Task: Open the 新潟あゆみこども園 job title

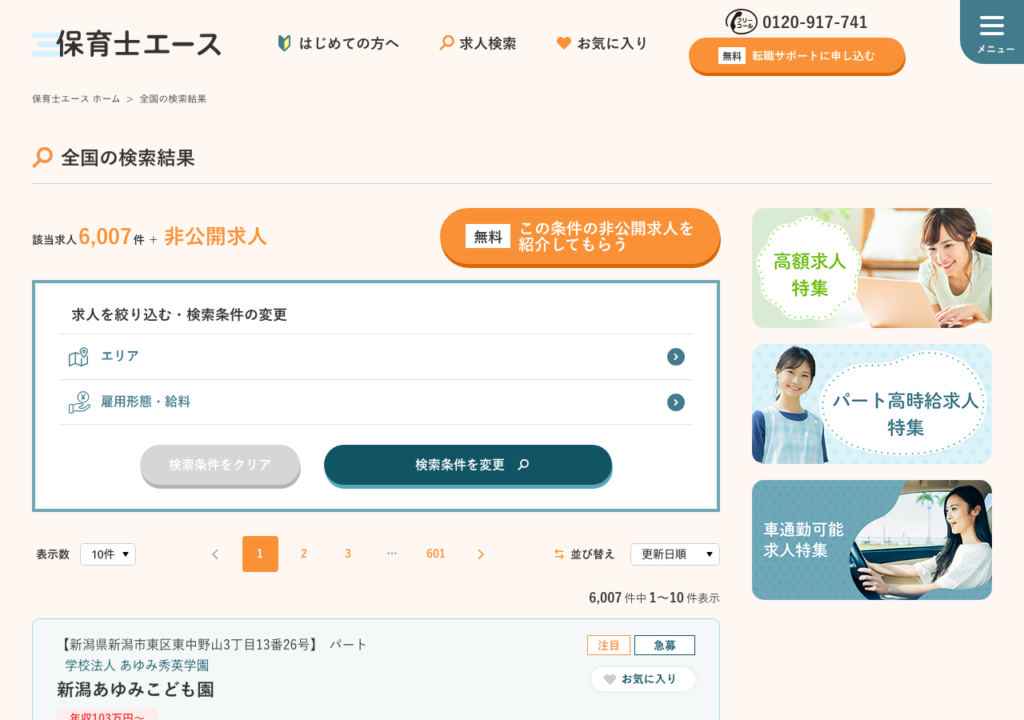Action: (135, 689)
